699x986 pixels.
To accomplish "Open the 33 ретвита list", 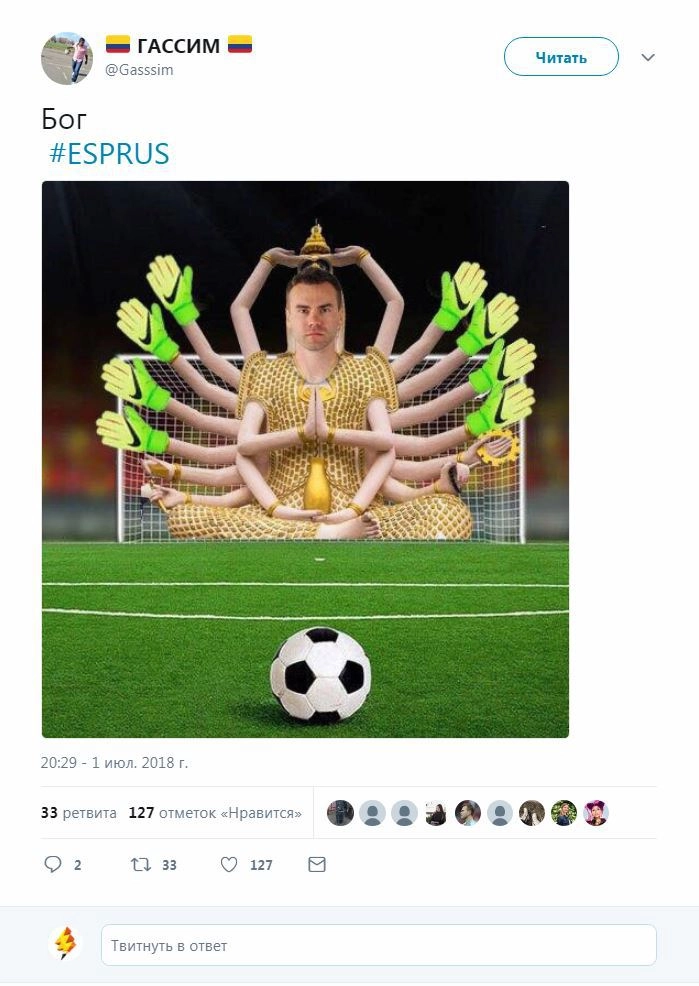I will click(x=79, y=813).
